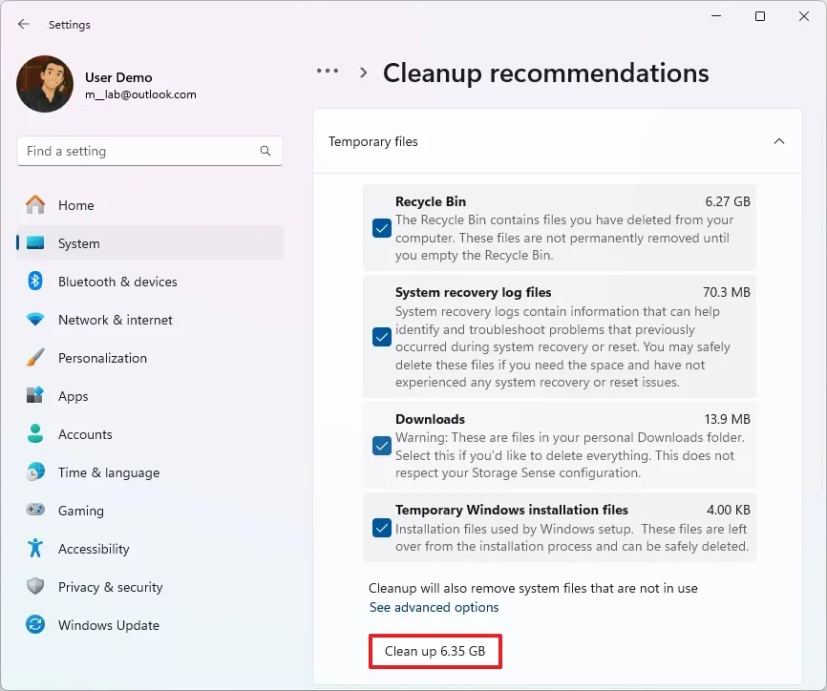Open the Windows Update label
The height and width of the screenshot is (691, 827).
tap(109, 625)
